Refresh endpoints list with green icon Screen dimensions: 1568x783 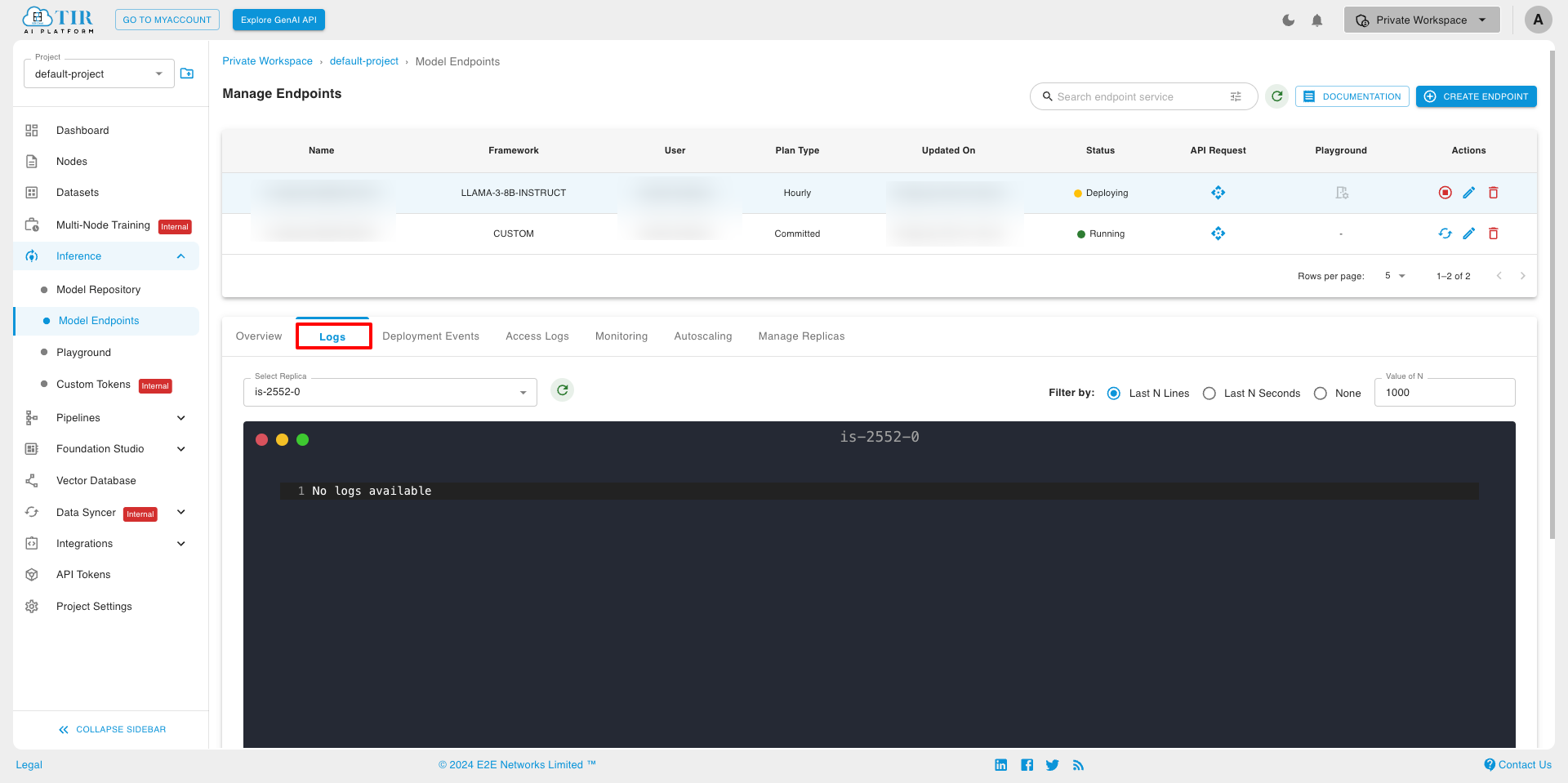tap(1277, 96)
